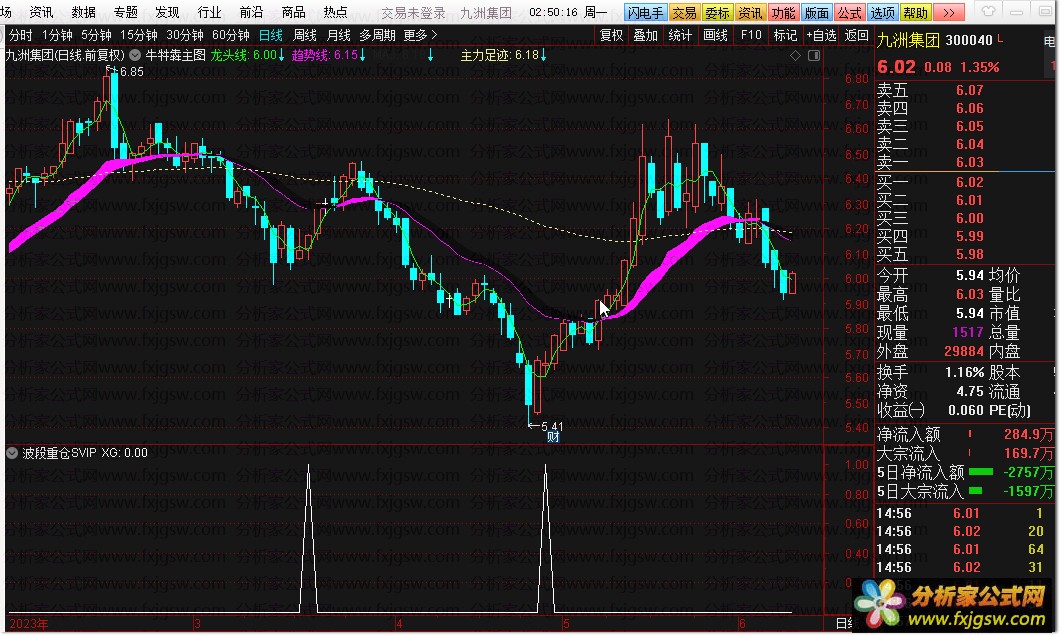1062x636 pixels.
Task: Click the 龙头线: 6.00 indicator value
Action: (x=247, y=56)
